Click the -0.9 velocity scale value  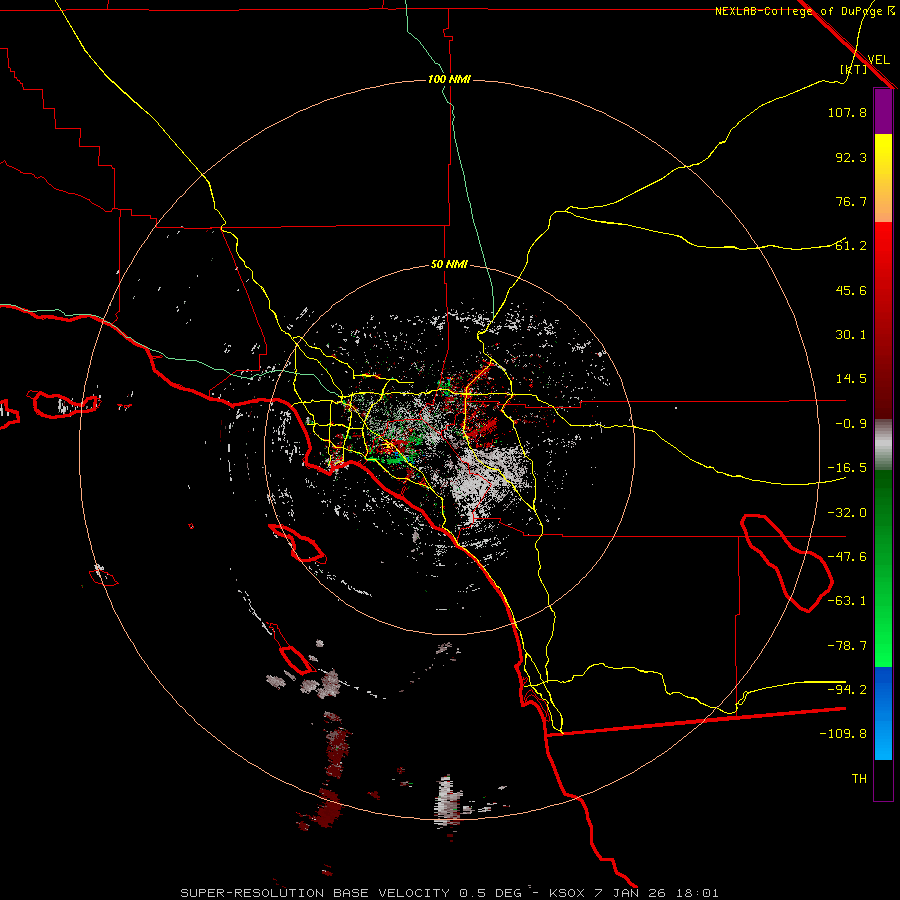pyautogui.click(x=851, y=424)
